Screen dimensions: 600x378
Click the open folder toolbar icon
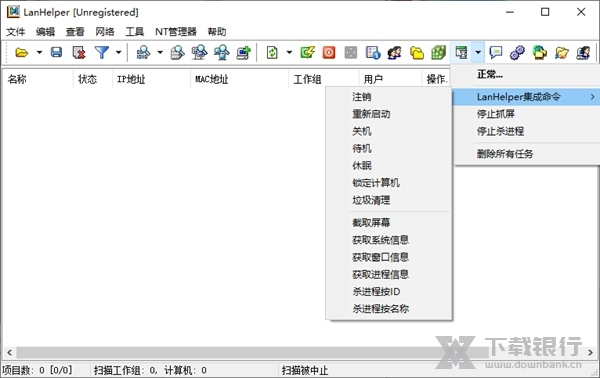(22, 52)
